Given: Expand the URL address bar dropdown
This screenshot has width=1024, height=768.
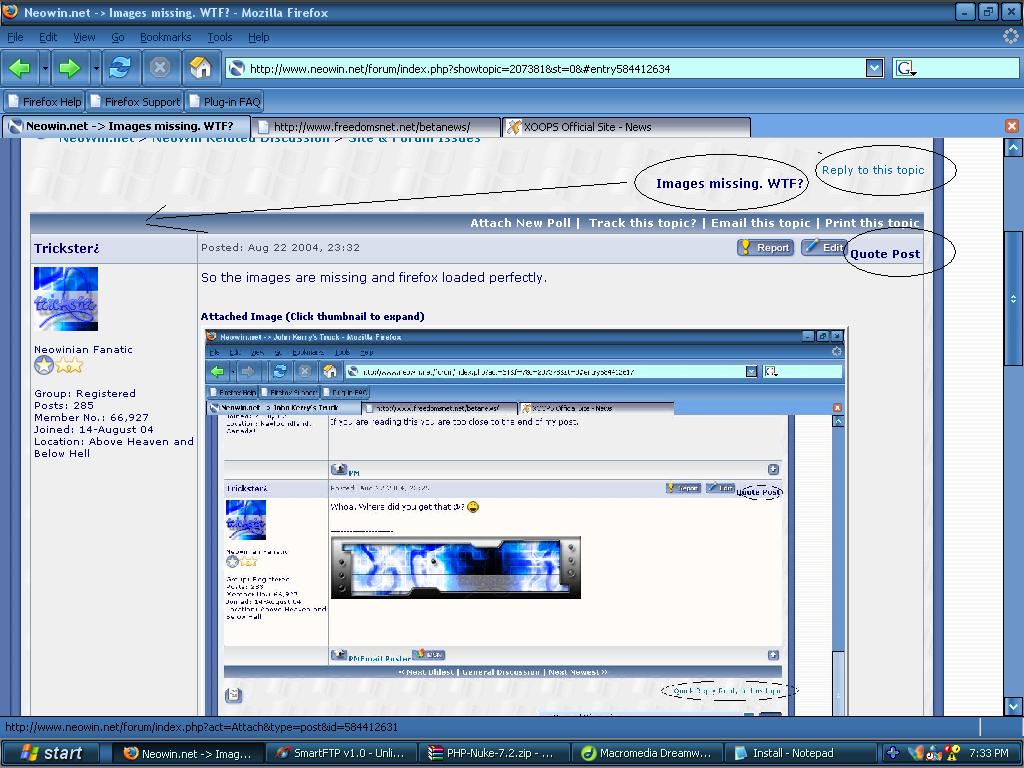Looking at the screenshot, I should pos(874,68).
